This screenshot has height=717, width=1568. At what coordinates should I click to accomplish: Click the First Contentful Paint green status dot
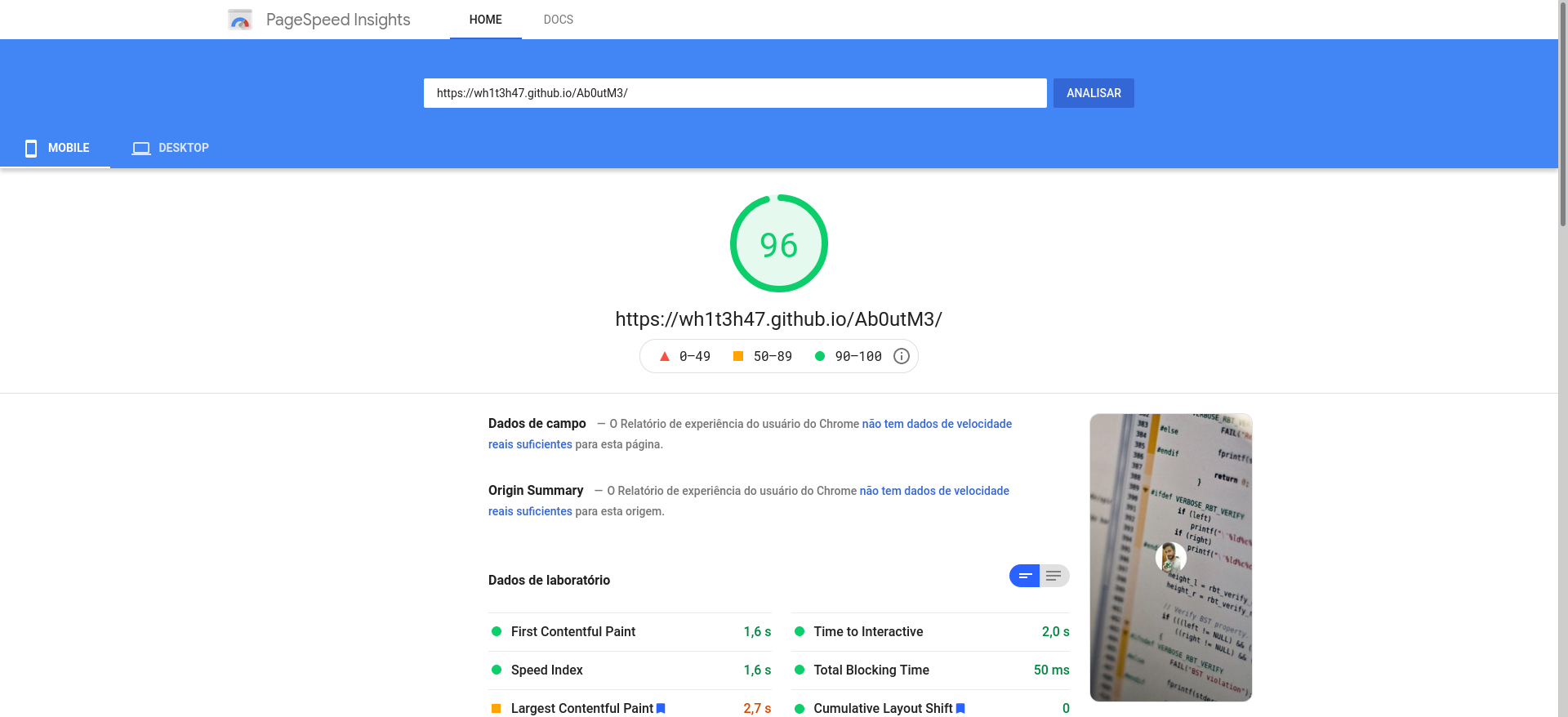(x=497, y=631)
